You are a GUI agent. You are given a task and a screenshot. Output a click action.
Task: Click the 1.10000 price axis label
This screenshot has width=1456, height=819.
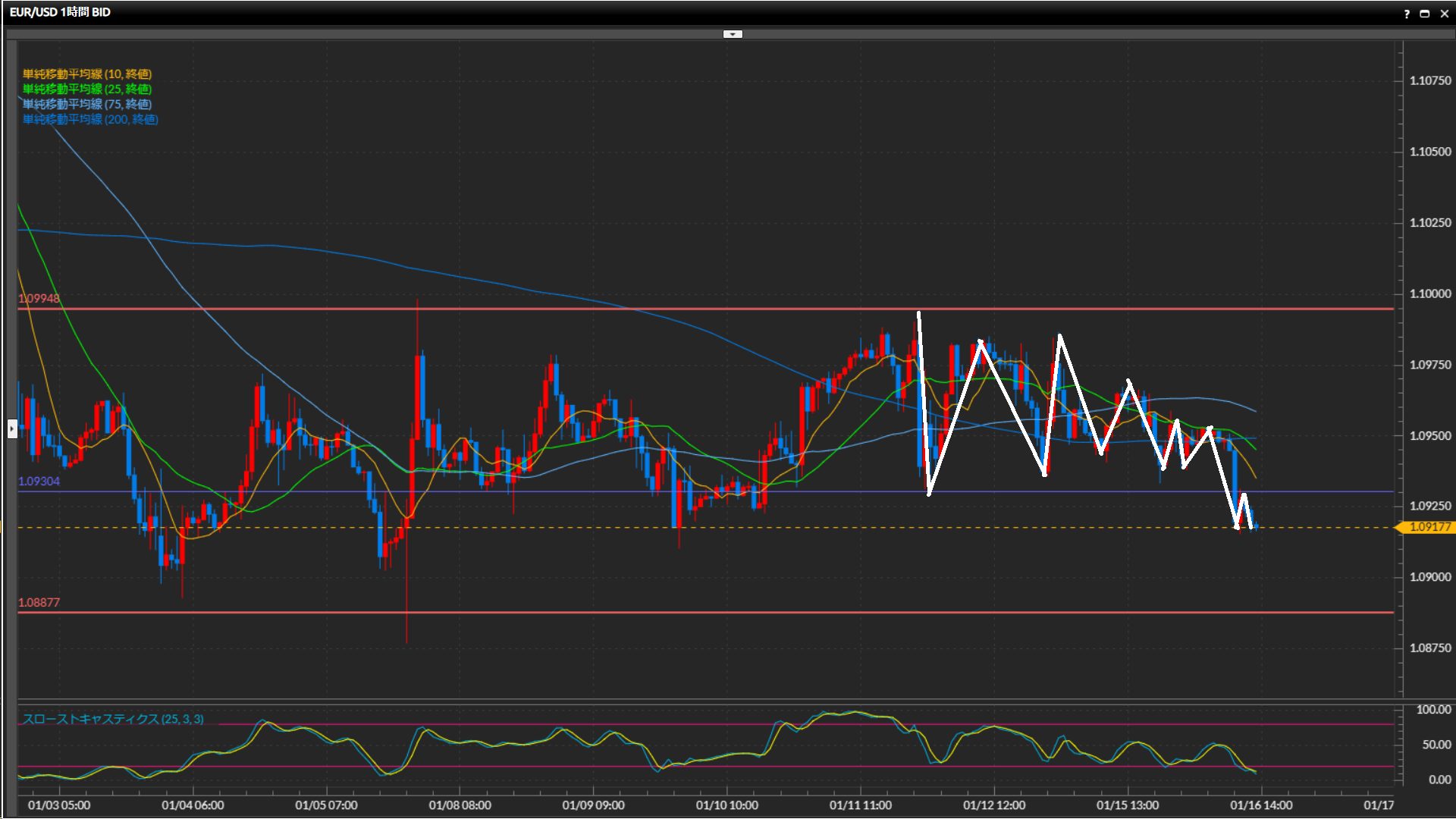coord(1429,293)
